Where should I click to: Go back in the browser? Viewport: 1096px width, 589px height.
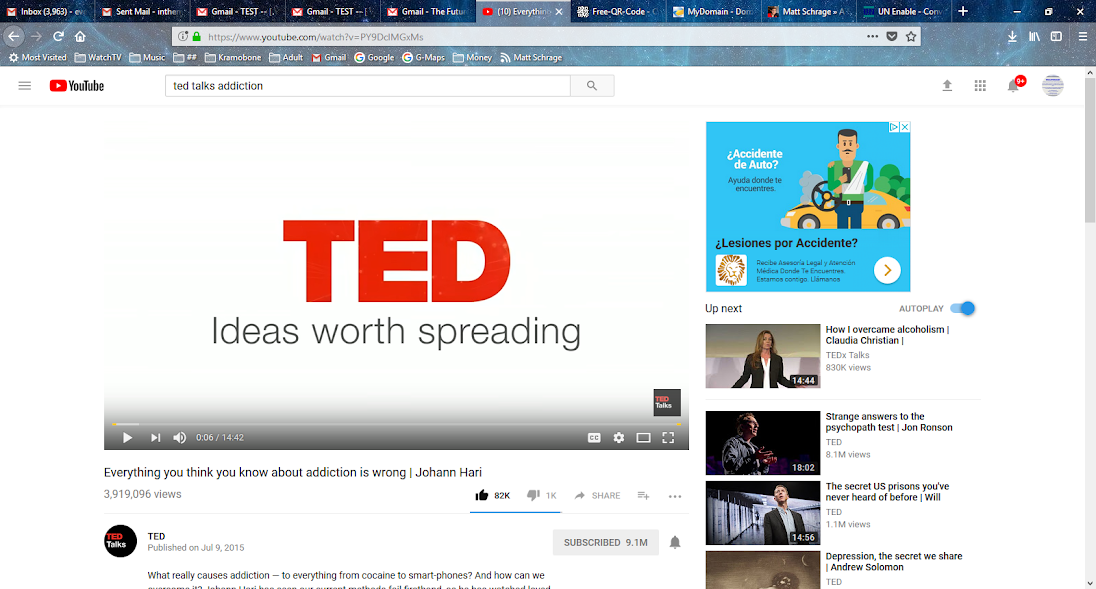[14, 36]
